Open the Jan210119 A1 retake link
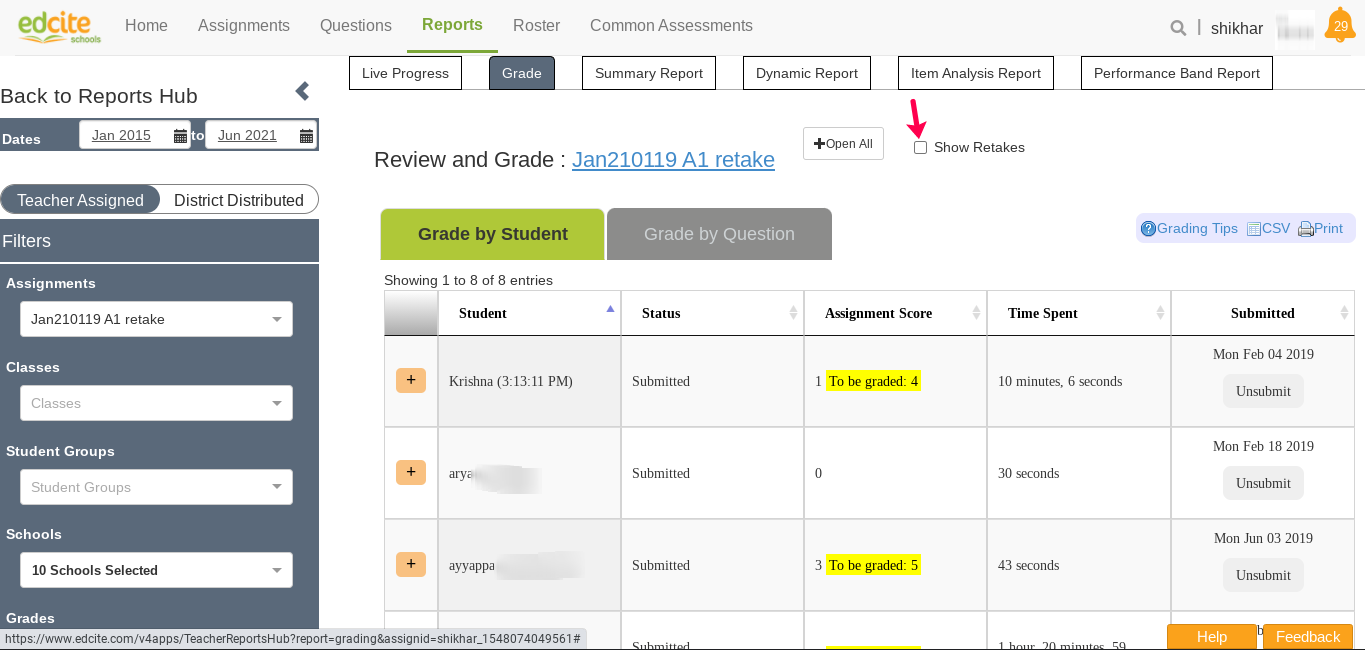The image size is (1365, 650). [x=673, y=160]
